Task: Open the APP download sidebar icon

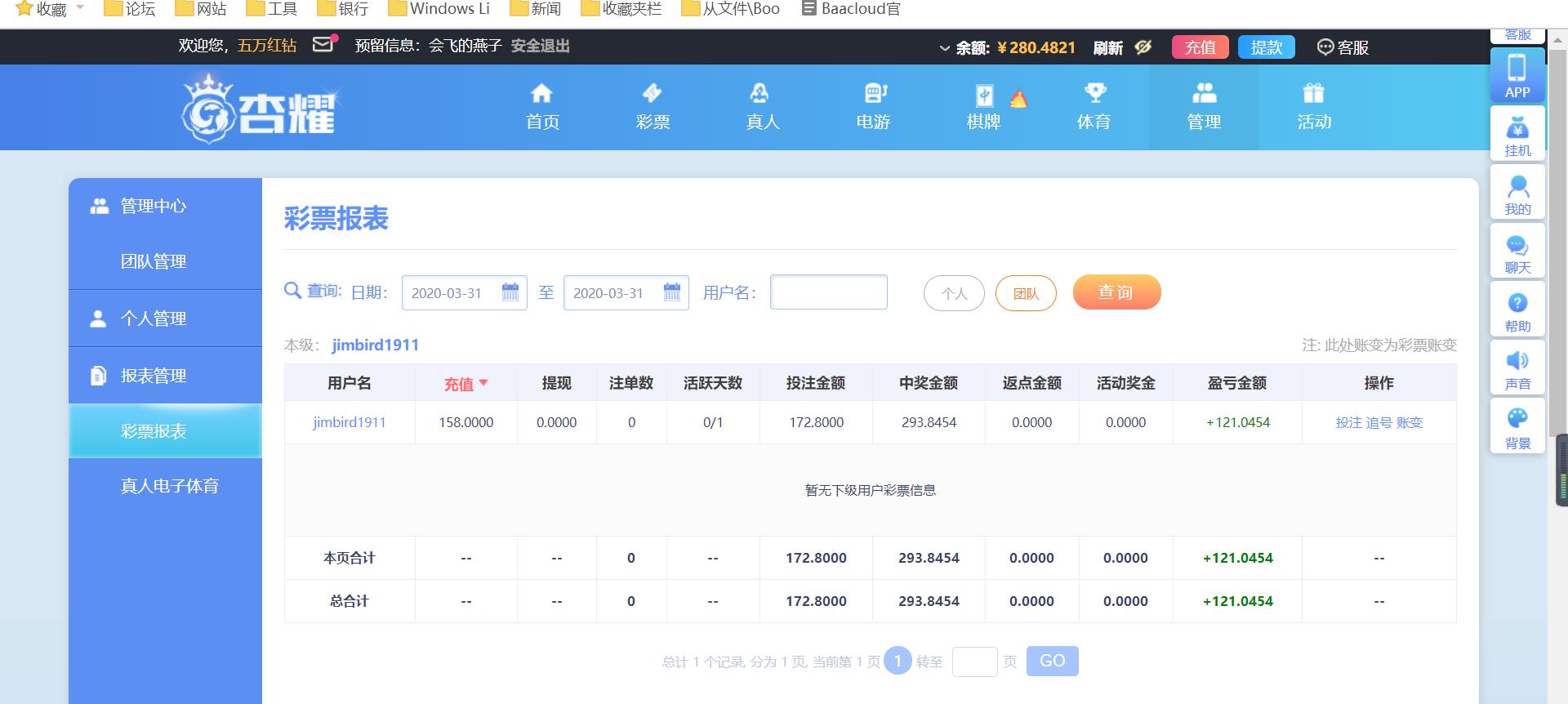Action: click(1517, 75)
